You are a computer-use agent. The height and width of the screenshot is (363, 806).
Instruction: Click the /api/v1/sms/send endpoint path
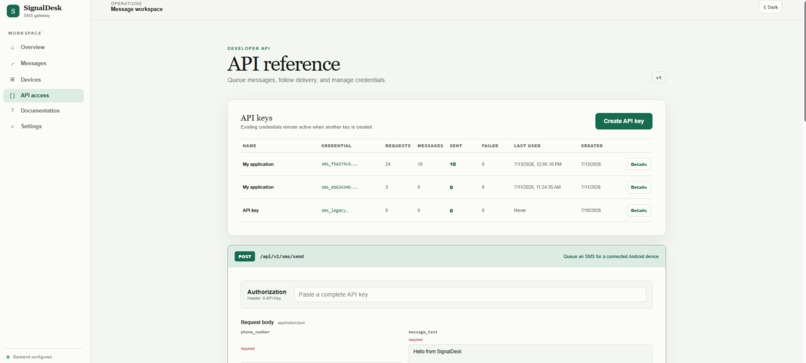click(282, 257)
